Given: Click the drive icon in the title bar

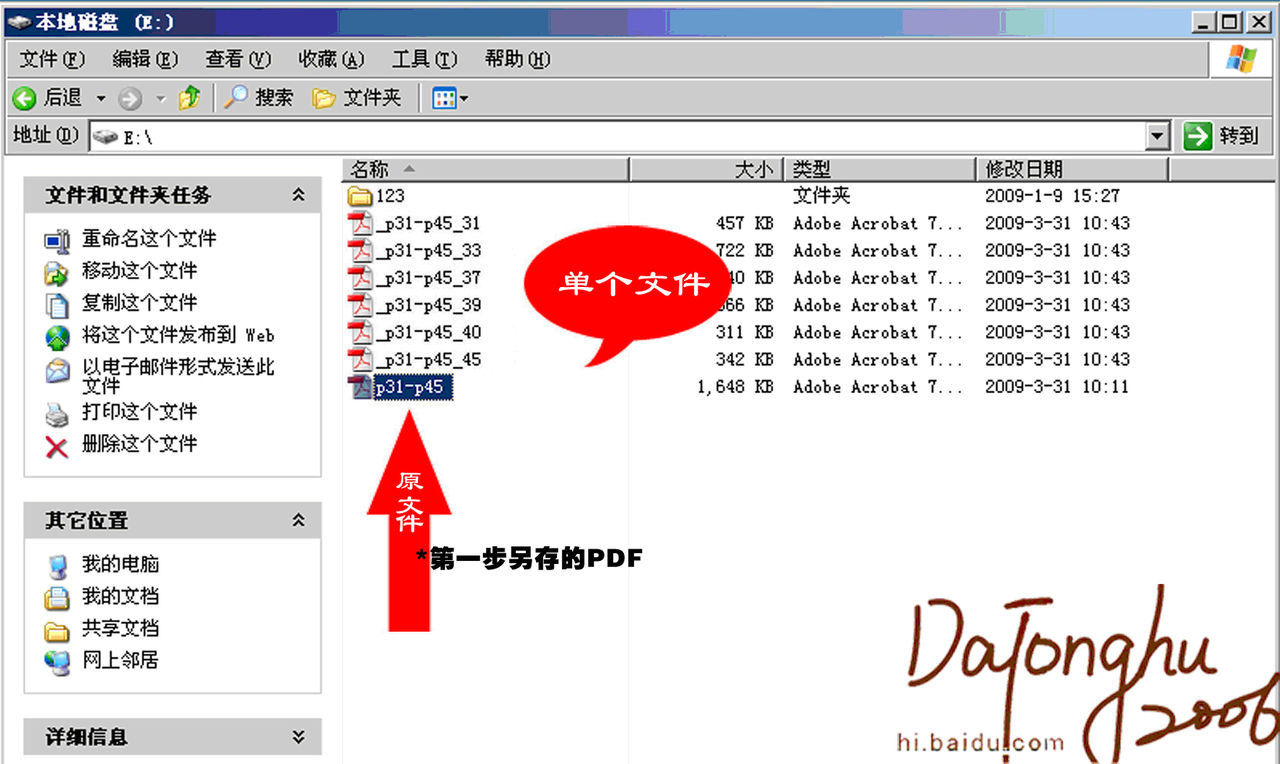Looking at the screenshot, I should point(18,21).
